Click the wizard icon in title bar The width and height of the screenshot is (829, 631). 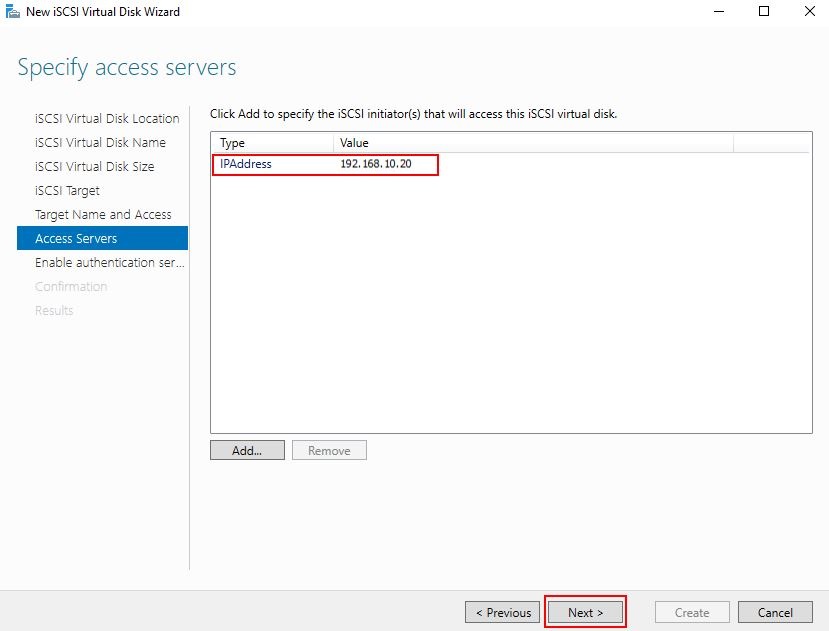click(x=12, y=11)
